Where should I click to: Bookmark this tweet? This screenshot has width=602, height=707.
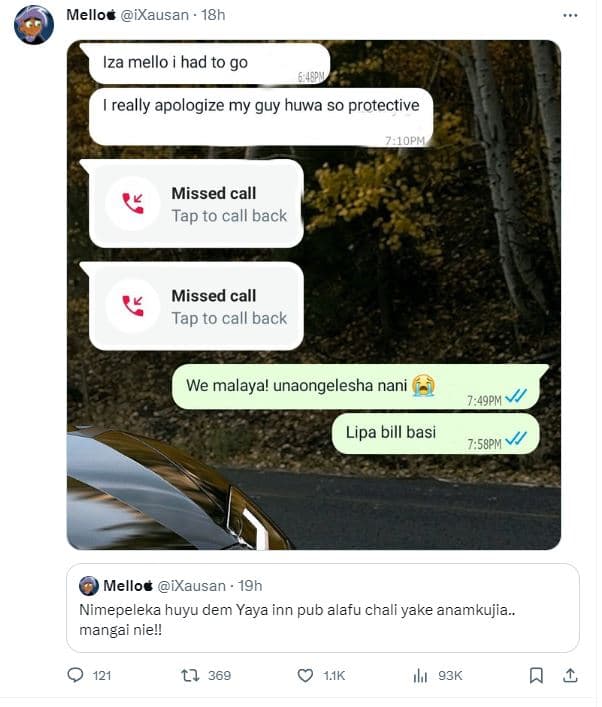pyautogui.click(x=536, y=675)
